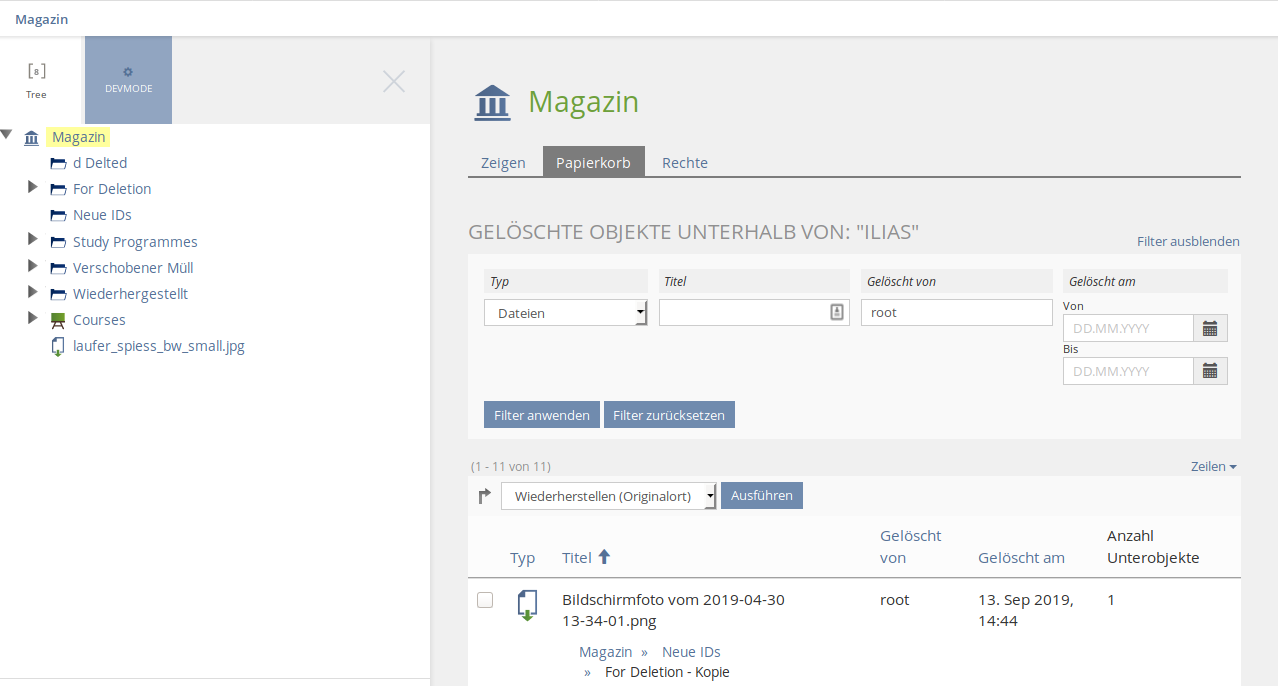The width and height of the screenshot is (1278, 686).
Task: Open the Wiederherstellen (Originalort) action dropdown
Action: coord(609,496)
